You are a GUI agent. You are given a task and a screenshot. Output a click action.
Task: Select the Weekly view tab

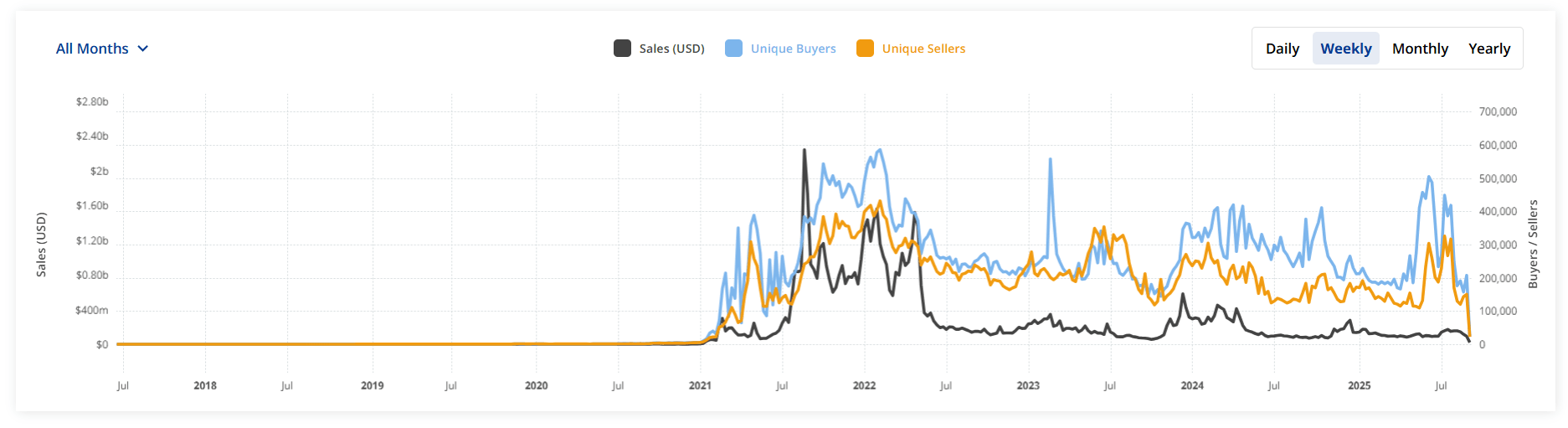coord(1346,49)
